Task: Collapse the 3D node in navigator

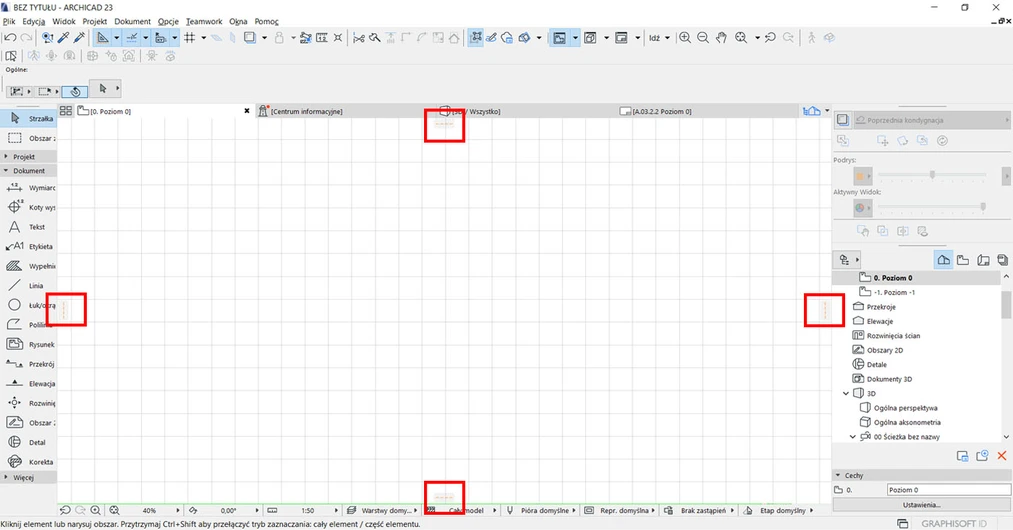Action: (x=846, y=393)
